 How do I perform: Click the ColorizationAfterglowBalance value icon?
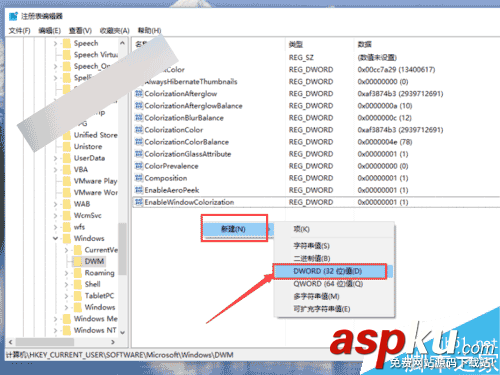pos(139,105)
